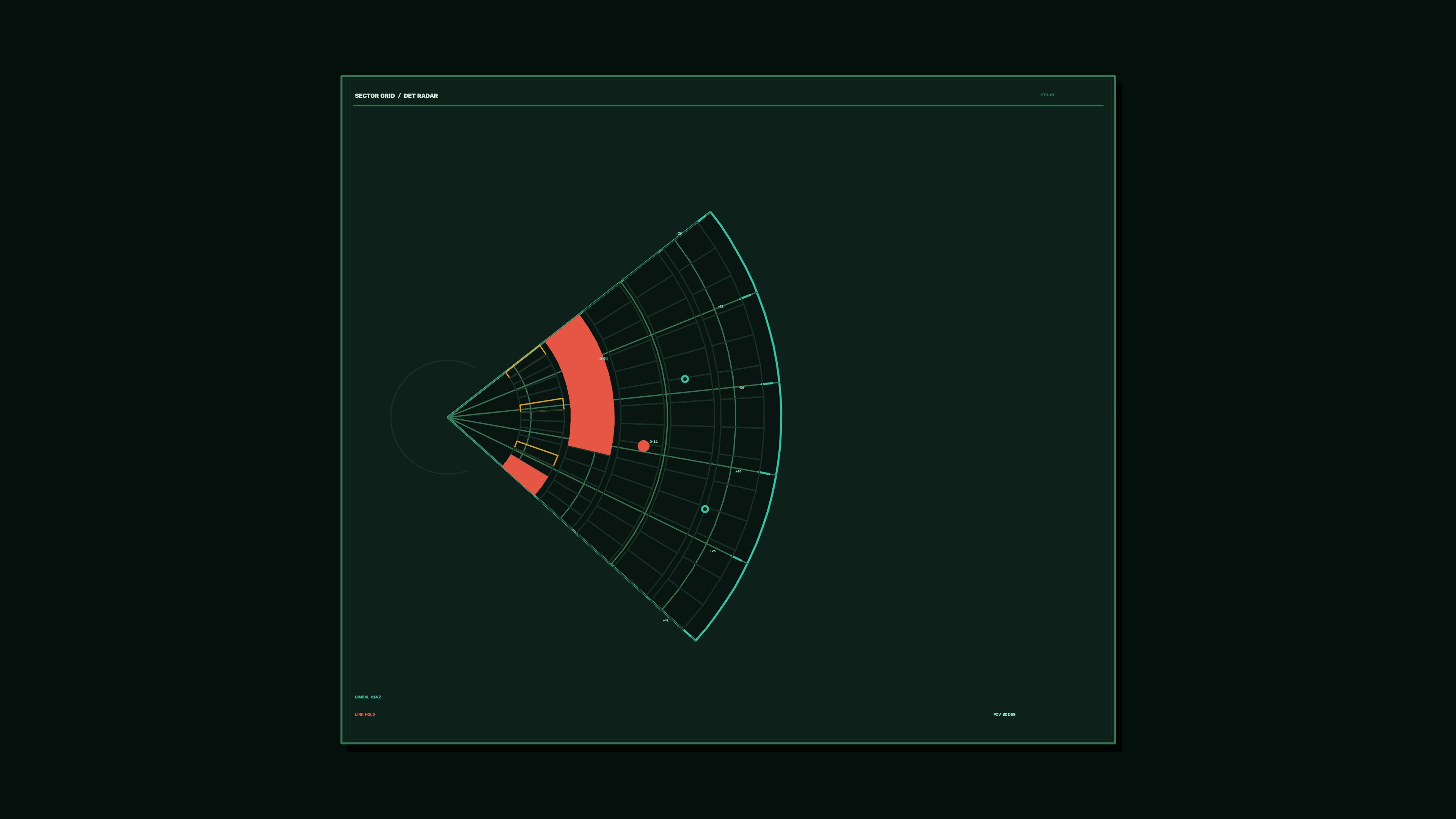Select the red contact dot labeled D-11

(x=643, y=446)
